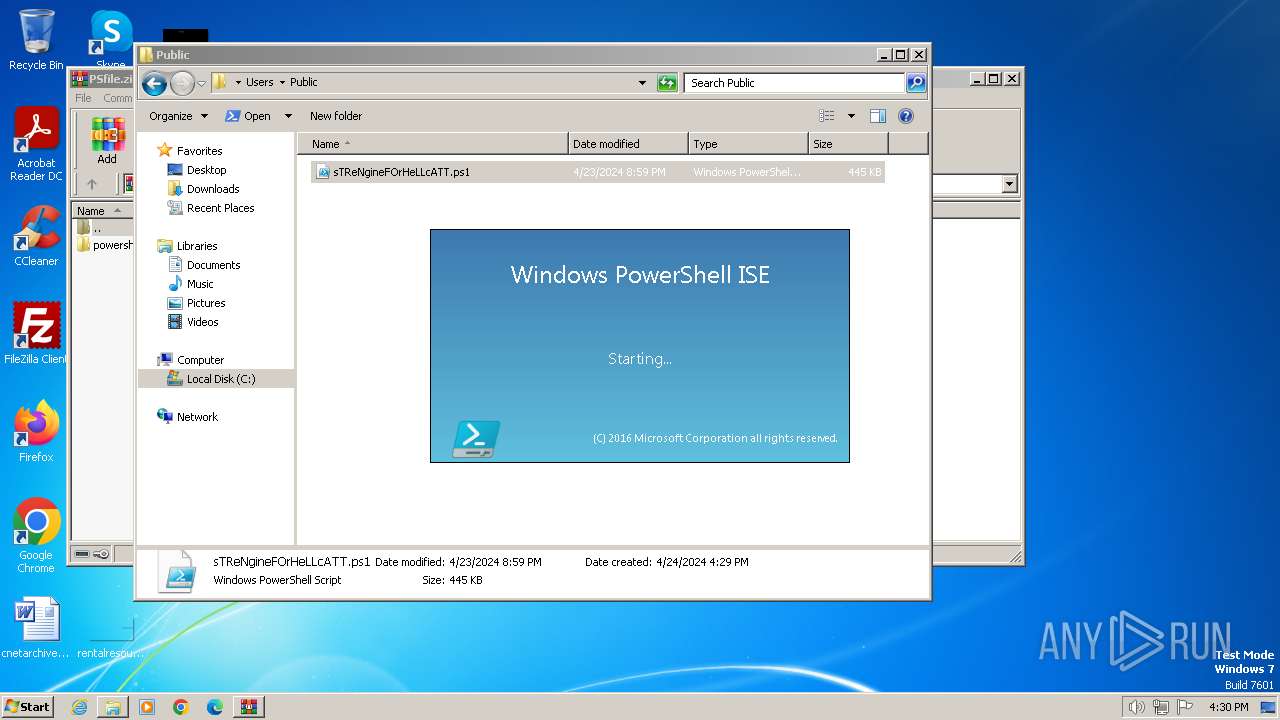1280x720 pixels.
Task: Click the Add icon in WinRAR
Action: point(107,141)
